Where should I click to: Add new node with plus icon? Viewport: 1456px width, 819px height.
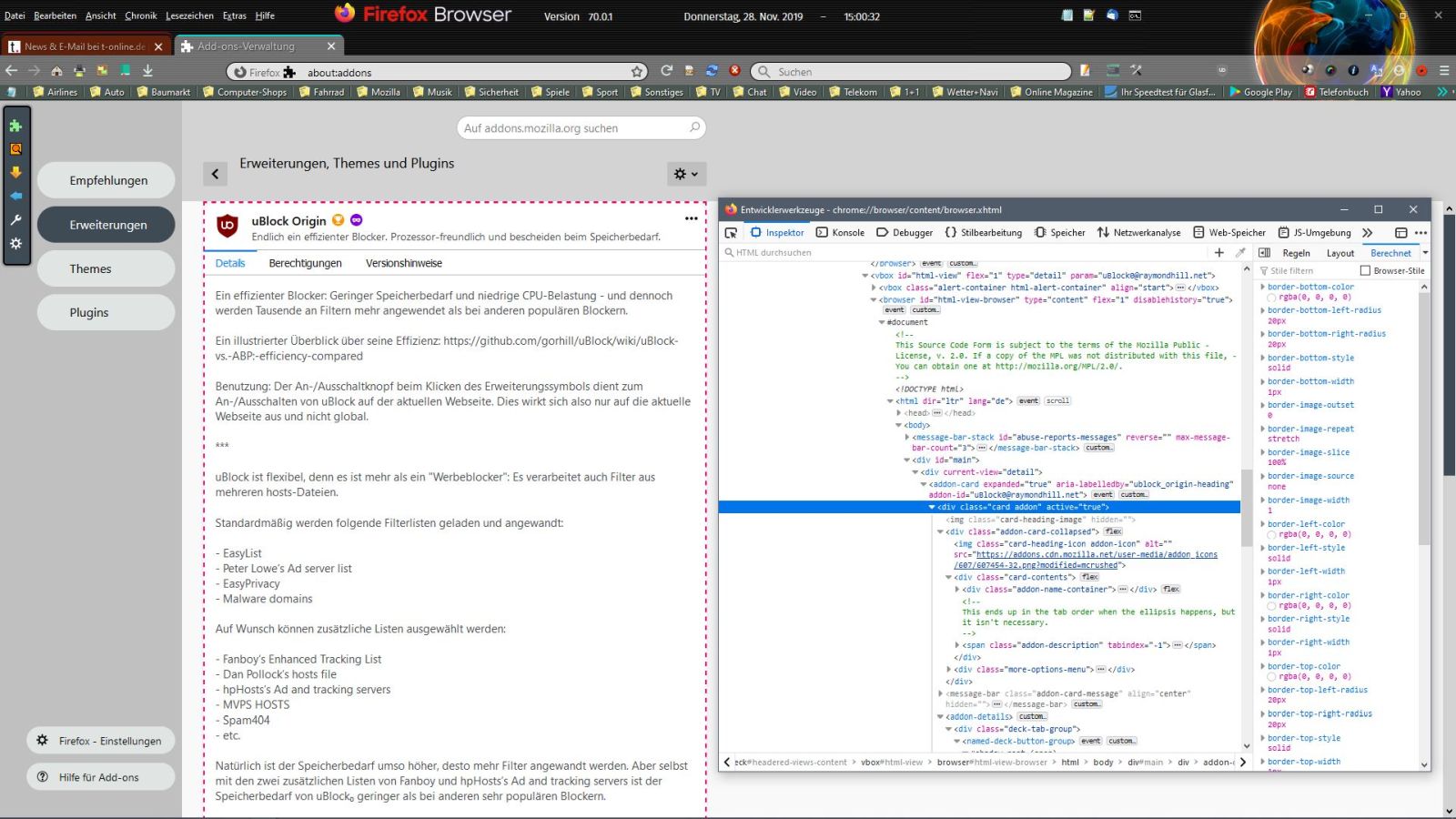pyautogui.click(x=1219, y=253)
